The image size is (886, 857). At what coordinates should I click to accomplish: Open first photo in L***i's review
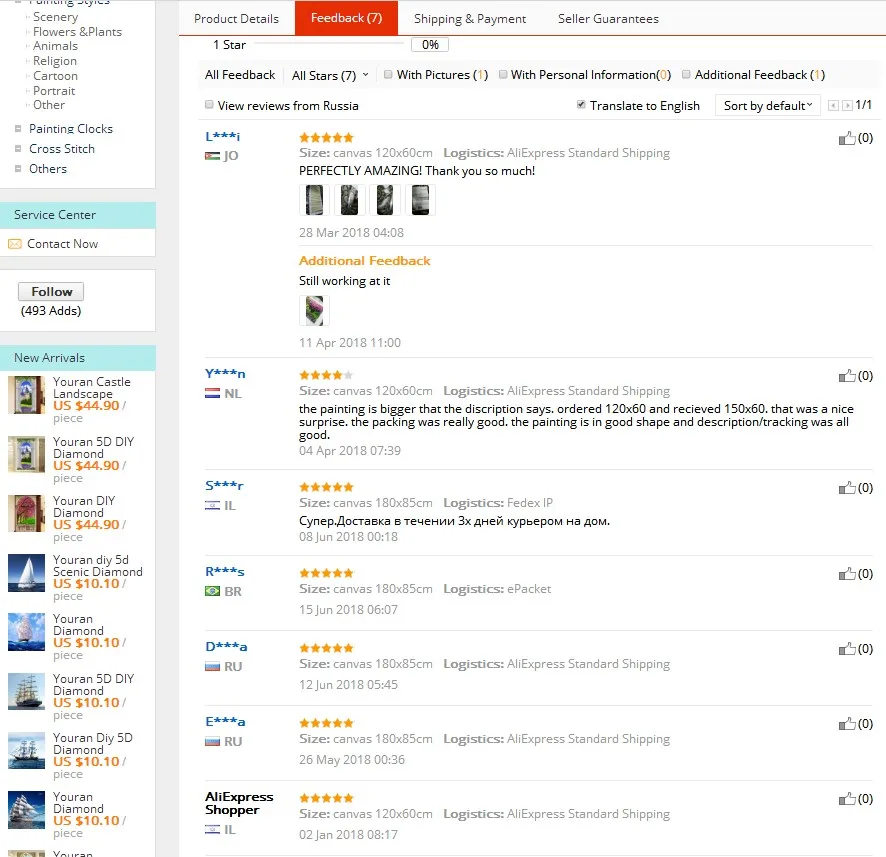(314, 200)
